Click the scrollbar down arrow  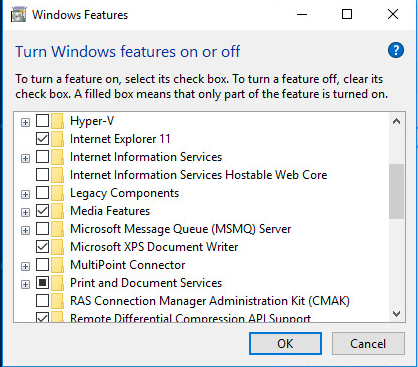click(x=396, y=314)
